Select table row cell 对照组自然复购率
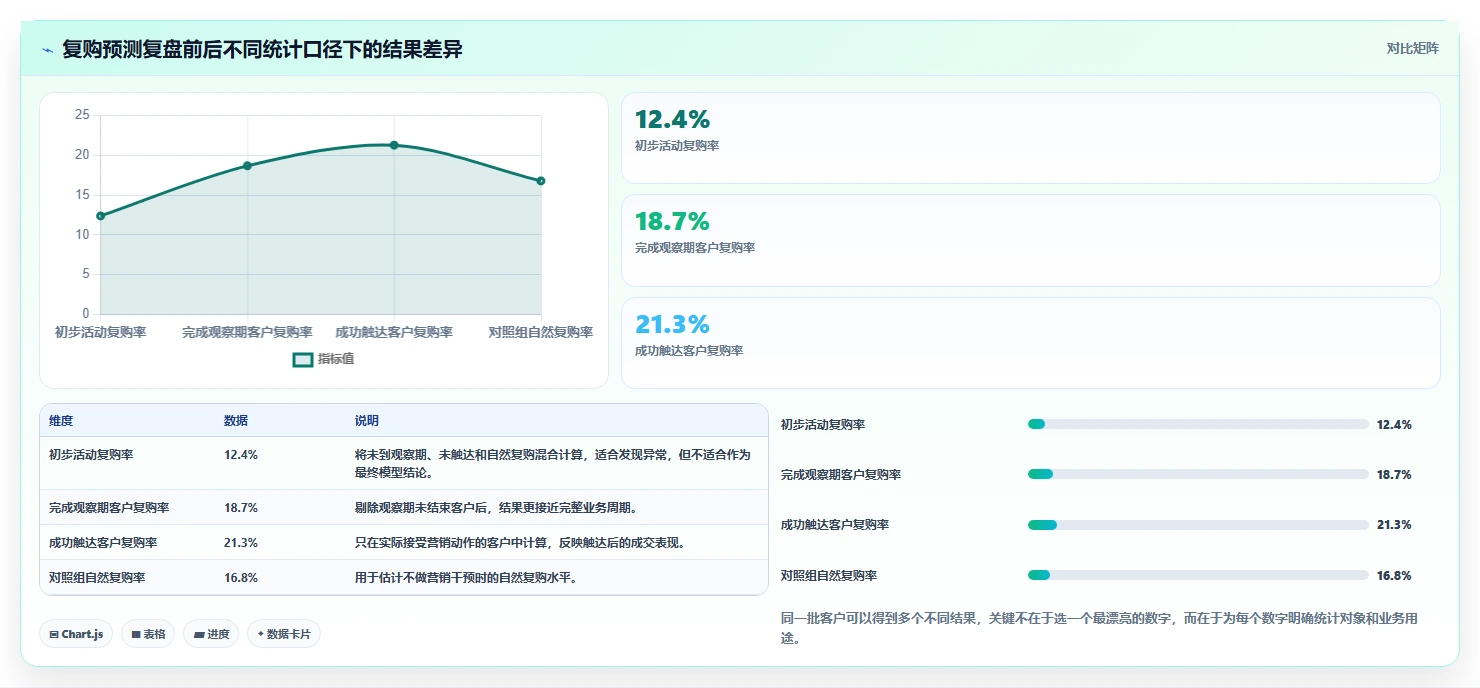The height and width of the screenshot is (688, 1480). [97, 577]
